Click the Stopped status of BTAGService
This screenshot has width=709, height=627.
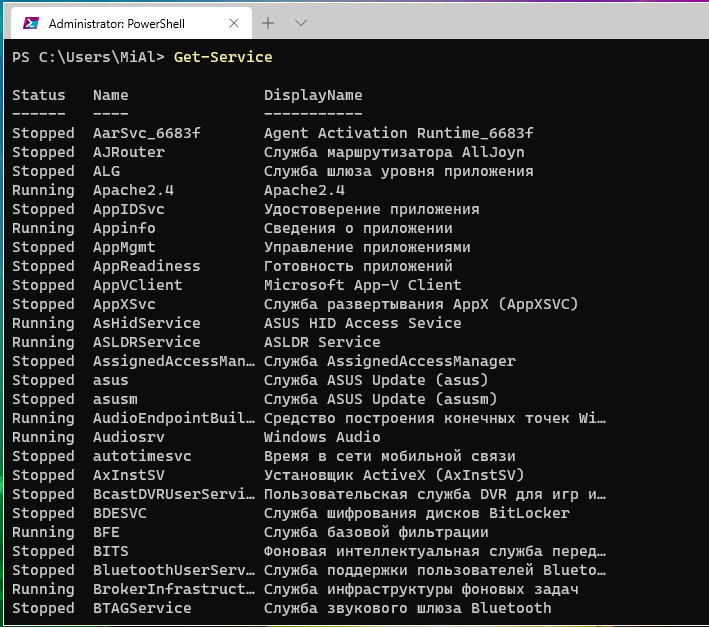(43, 608)
